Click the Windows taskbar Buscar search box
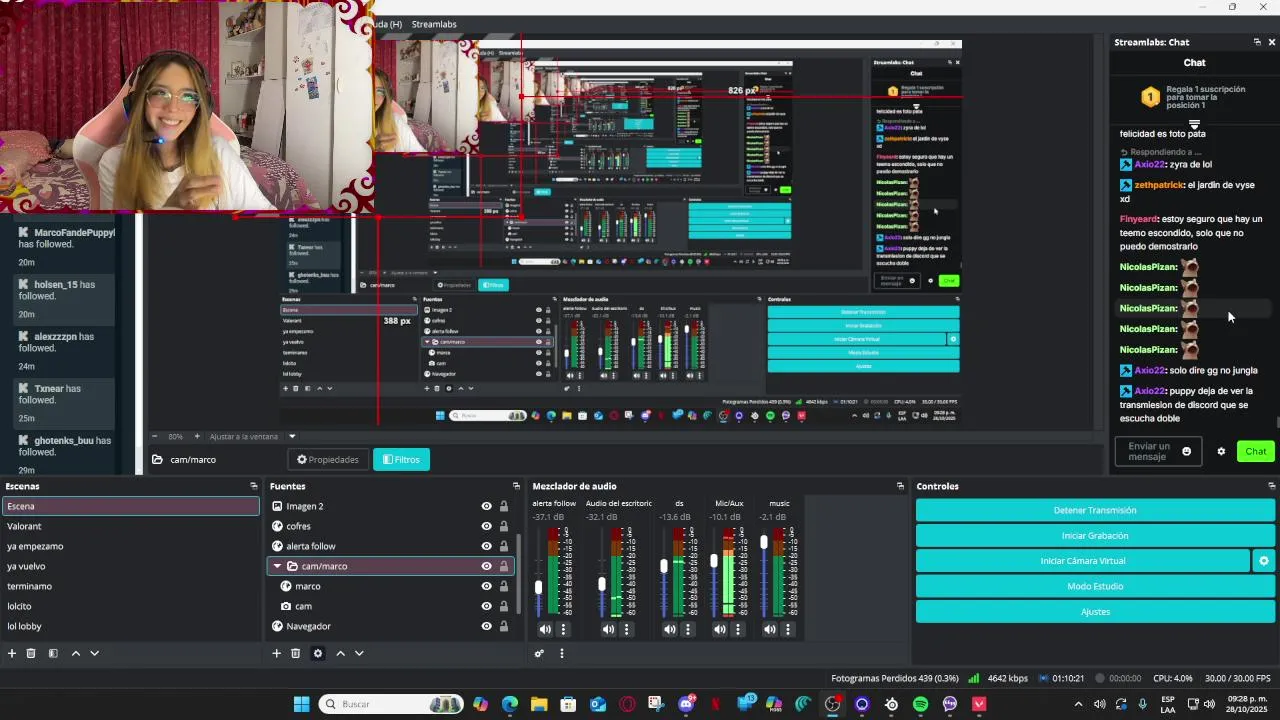The image size is (1280, 720). tap(391, 704)
